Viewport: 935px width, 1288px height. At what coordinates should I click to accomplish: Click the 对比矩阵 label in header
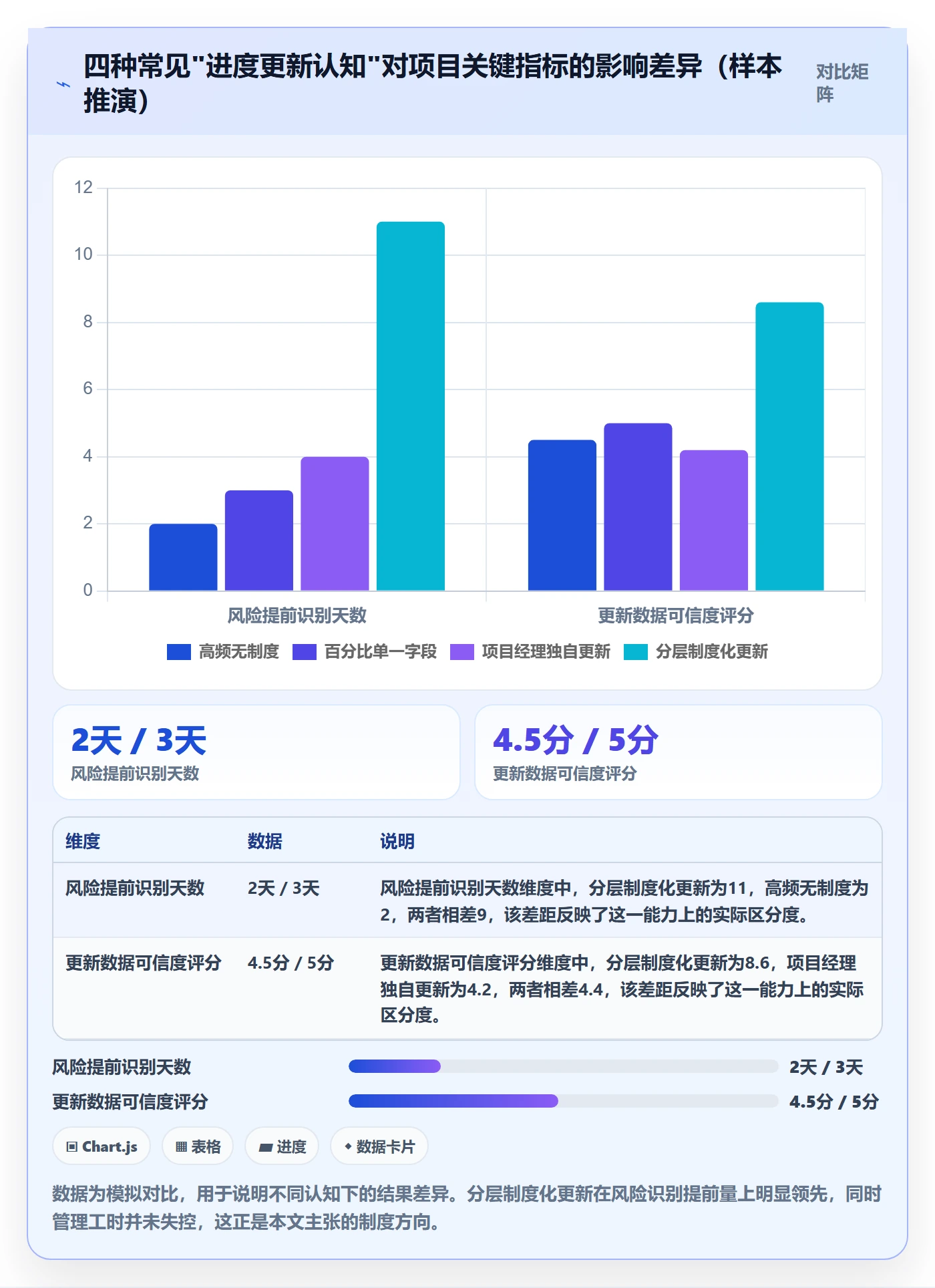pos(842,83)
